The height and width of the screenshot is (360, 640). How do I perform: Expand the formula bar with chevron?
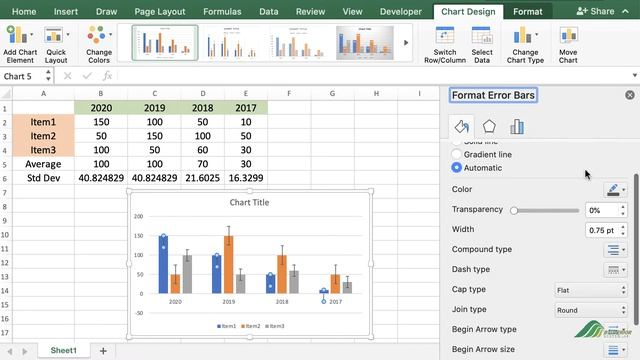[634, 75]
